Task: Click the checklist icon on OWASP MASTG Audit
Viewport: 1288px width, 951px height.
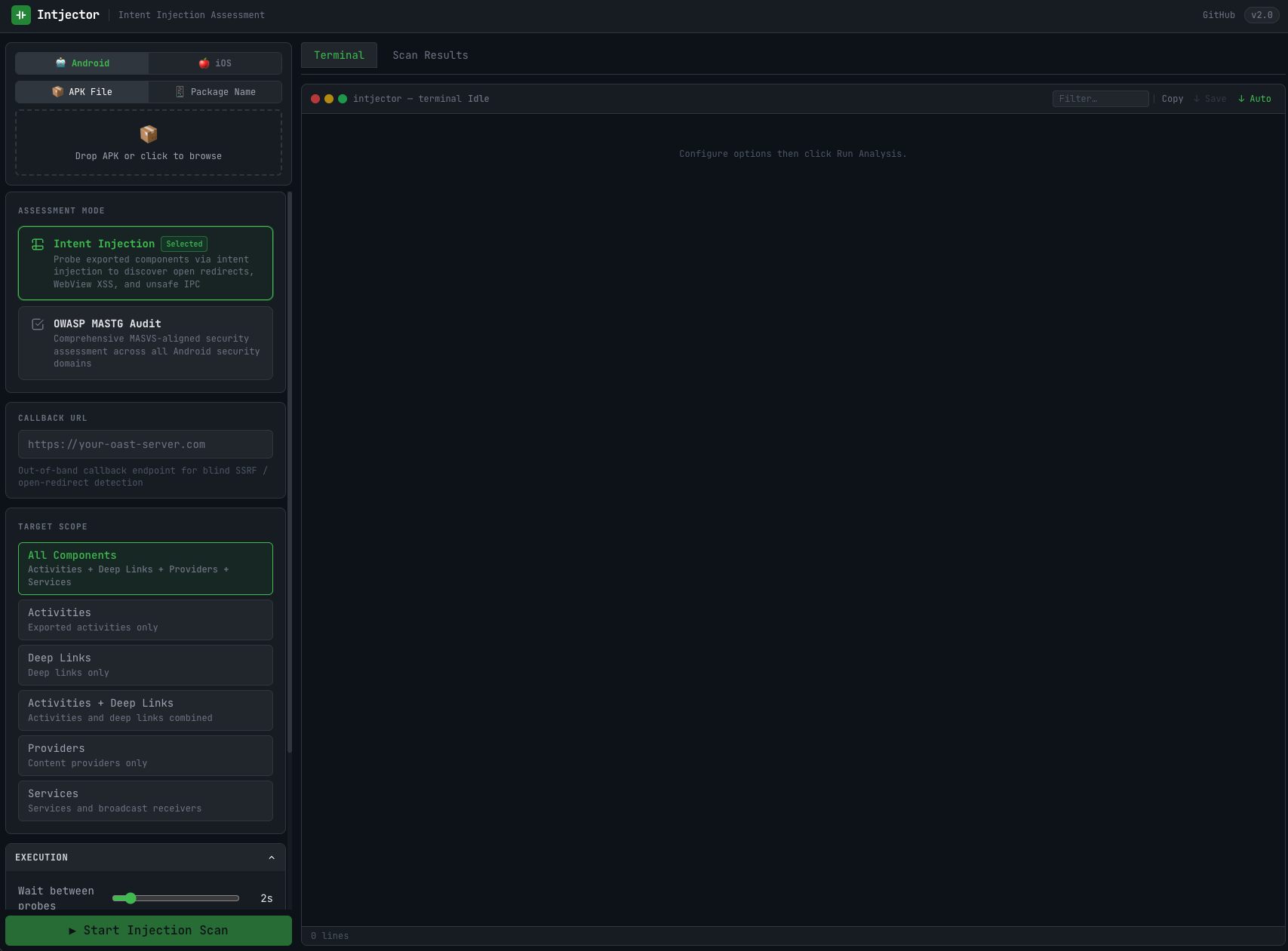Action: tap(38, 324)
